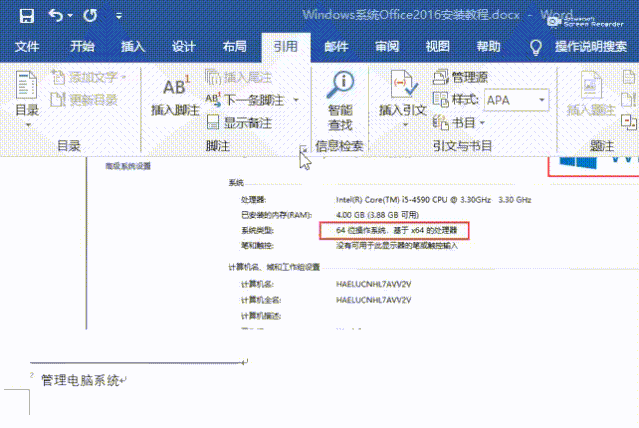
Task: Click 显示备注 button
Action: pos(240,123)
